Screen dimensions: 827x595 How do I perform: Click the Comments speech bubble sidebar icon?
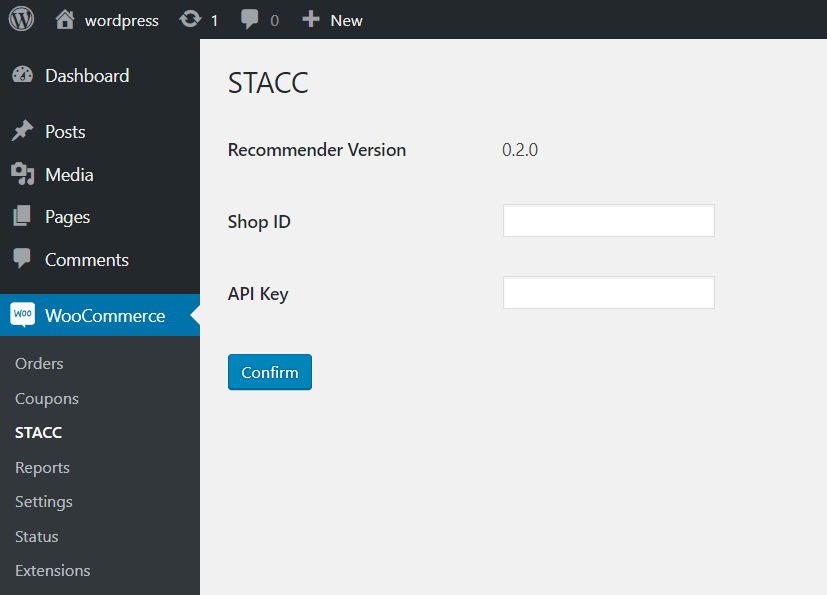point(22,258)
